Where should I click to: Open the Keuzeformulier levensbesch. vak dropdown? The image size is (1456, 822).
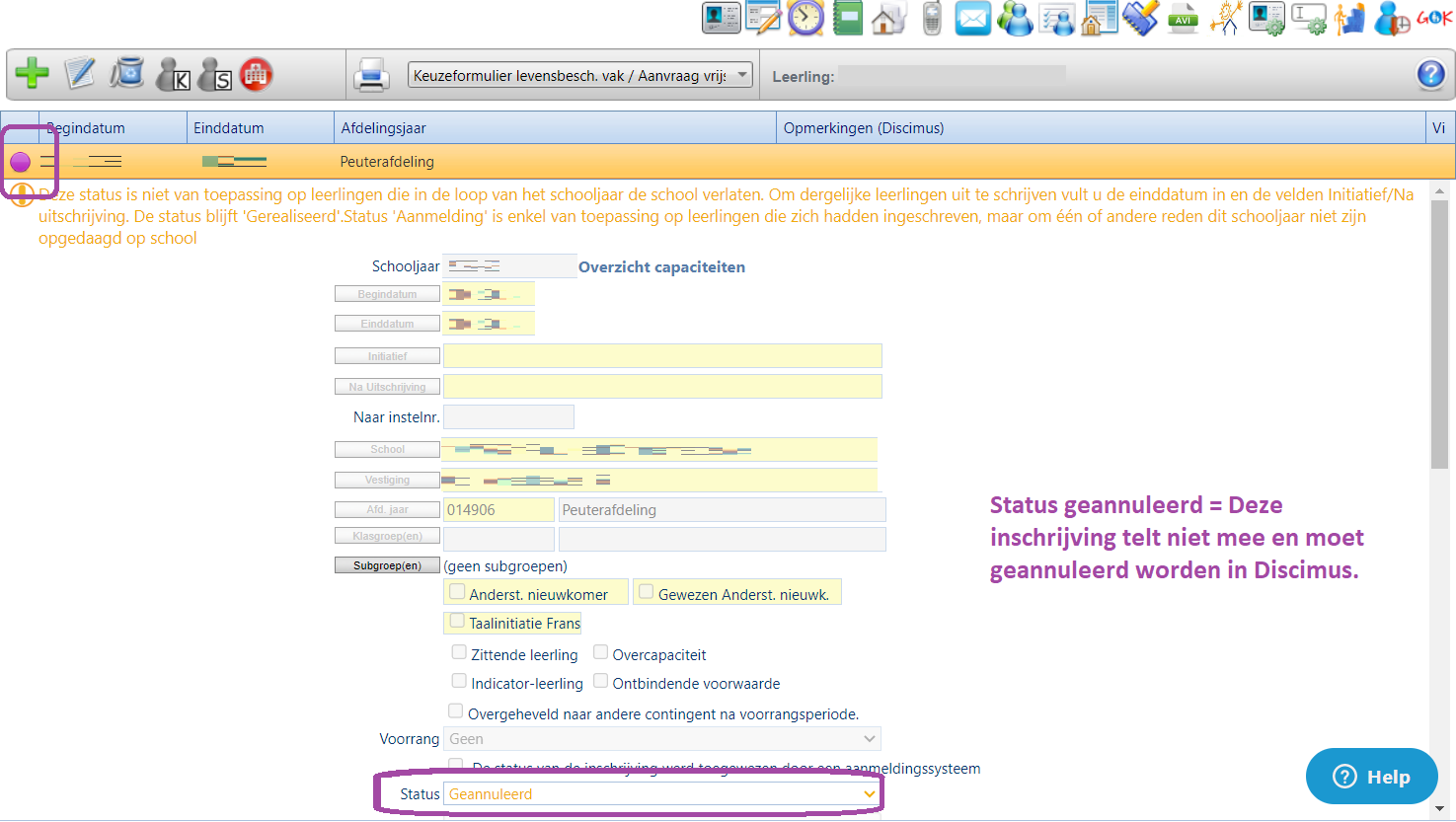coord(579,76)
